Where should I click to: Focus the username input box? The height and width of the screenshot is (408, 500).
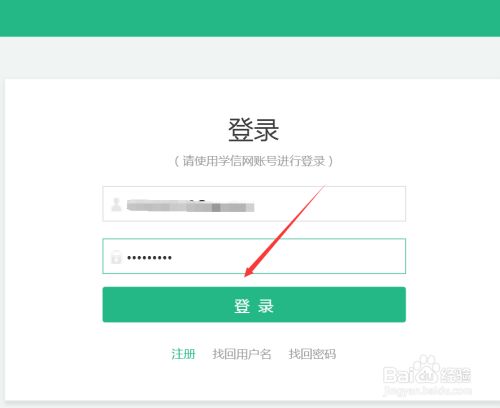pyautogui.click(x=254, y=204)
